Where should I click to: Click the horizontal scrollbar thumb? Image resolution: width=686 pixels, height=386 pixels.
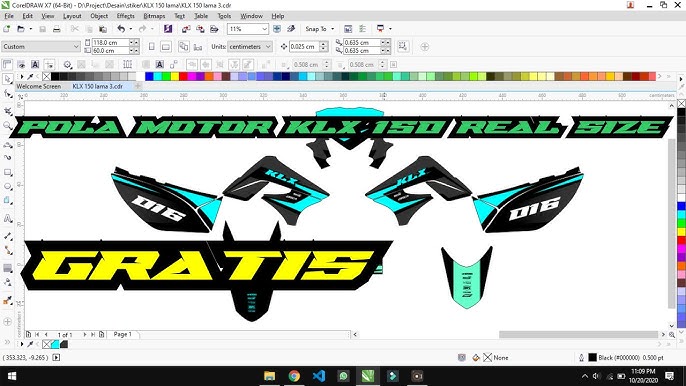578,334
